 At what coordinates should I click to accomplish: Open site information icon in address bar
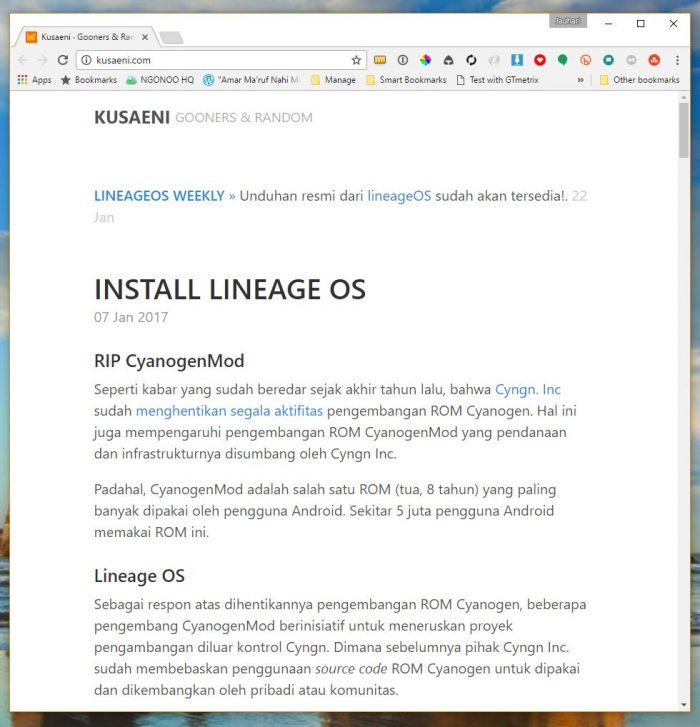coord(86,60)
